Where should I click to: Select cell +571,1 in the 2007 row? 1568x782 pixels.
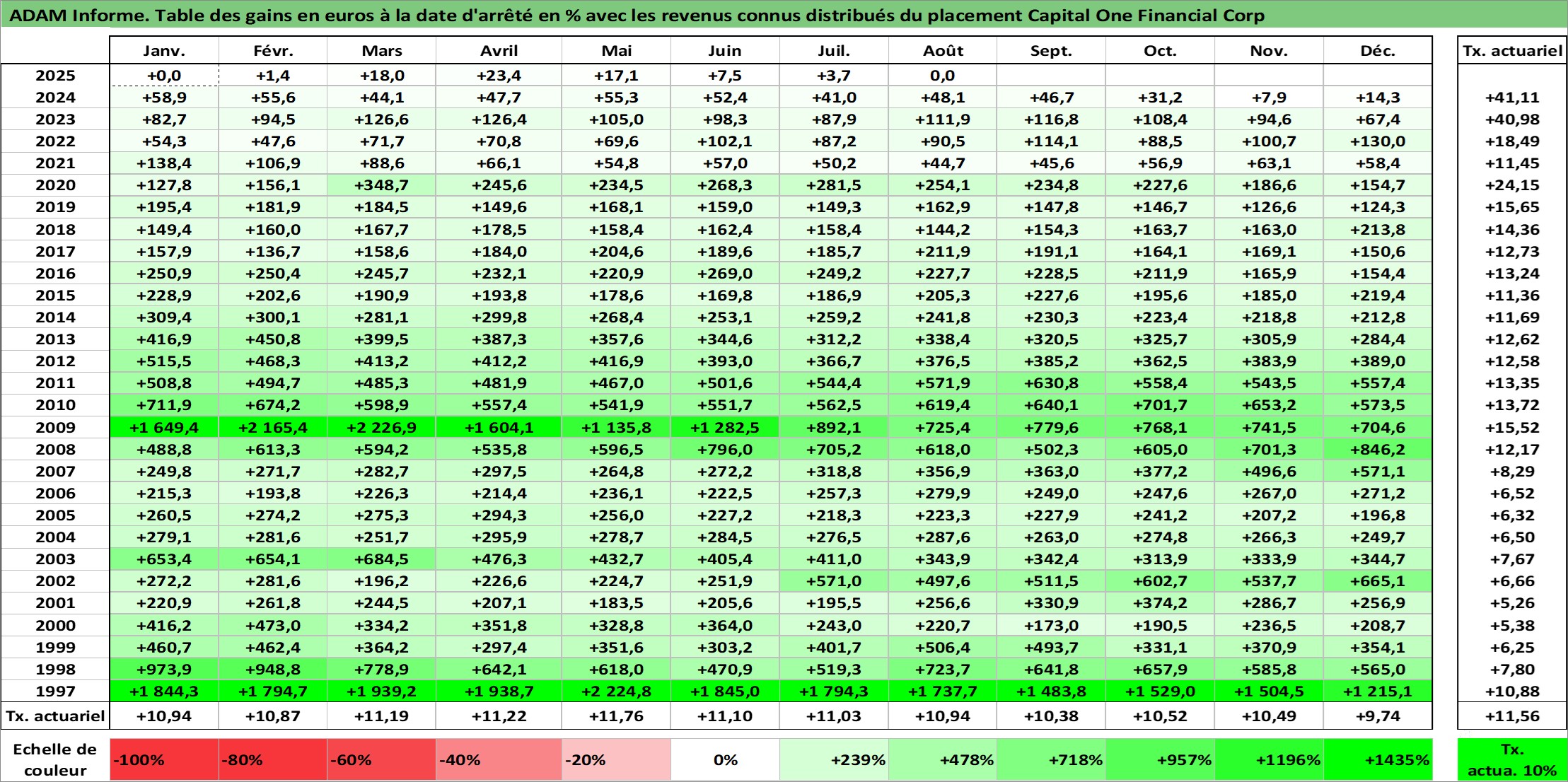(x=1378, y=472)
